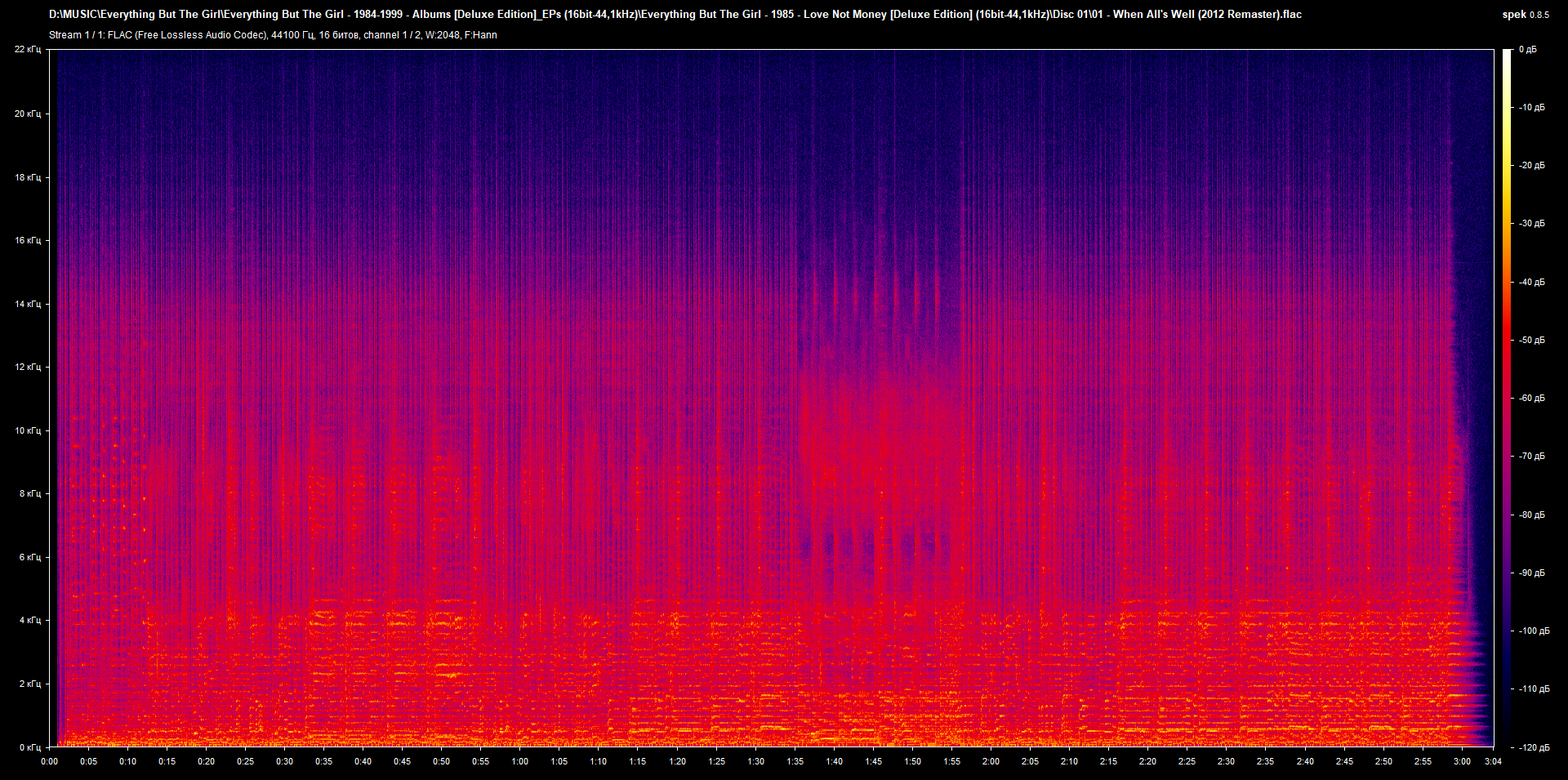Click the dB color gradient scale bar
The image size is (1568, 780).
(1507, 398)
